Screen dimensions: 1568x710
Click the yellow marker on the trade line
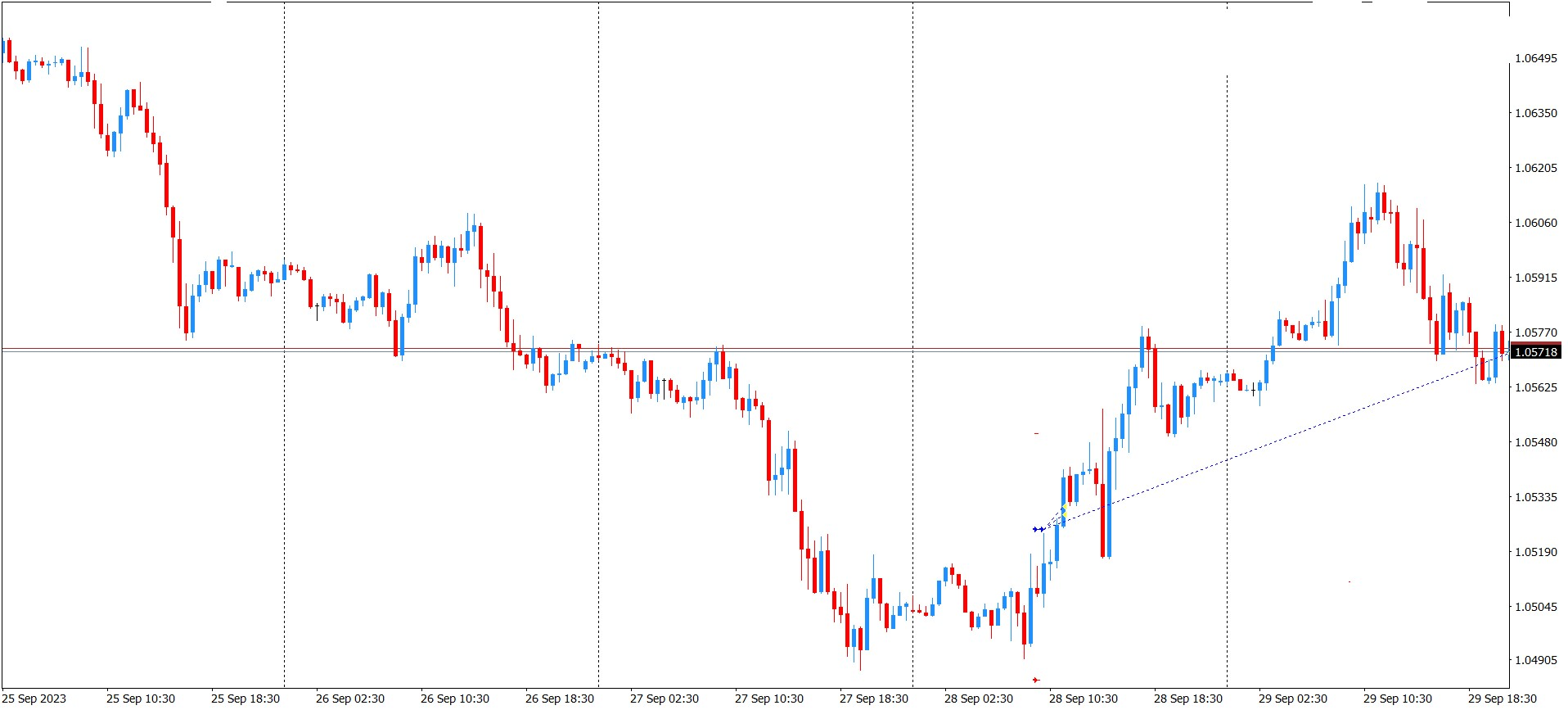click(x=1063, y=511)
